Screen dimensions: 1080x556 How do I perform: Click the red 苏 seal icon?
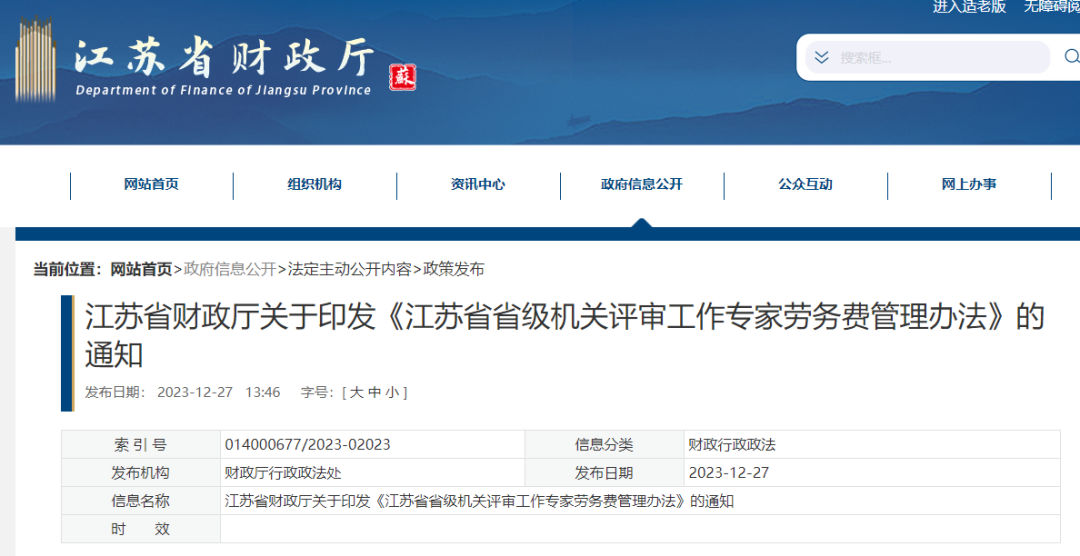[x=403, y=77]
